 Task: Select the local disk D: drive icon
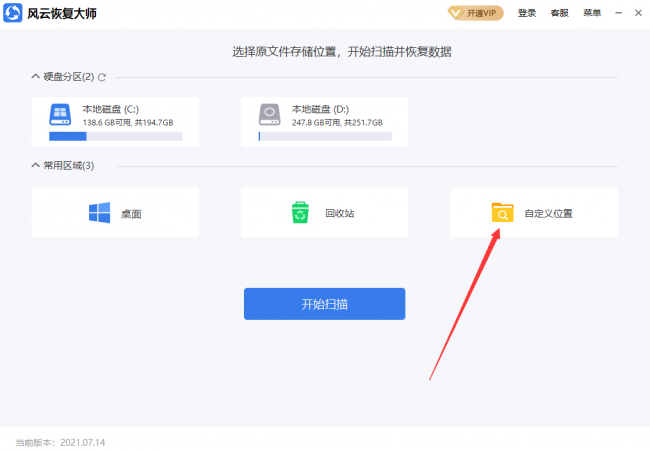click(x=269, y=114)
